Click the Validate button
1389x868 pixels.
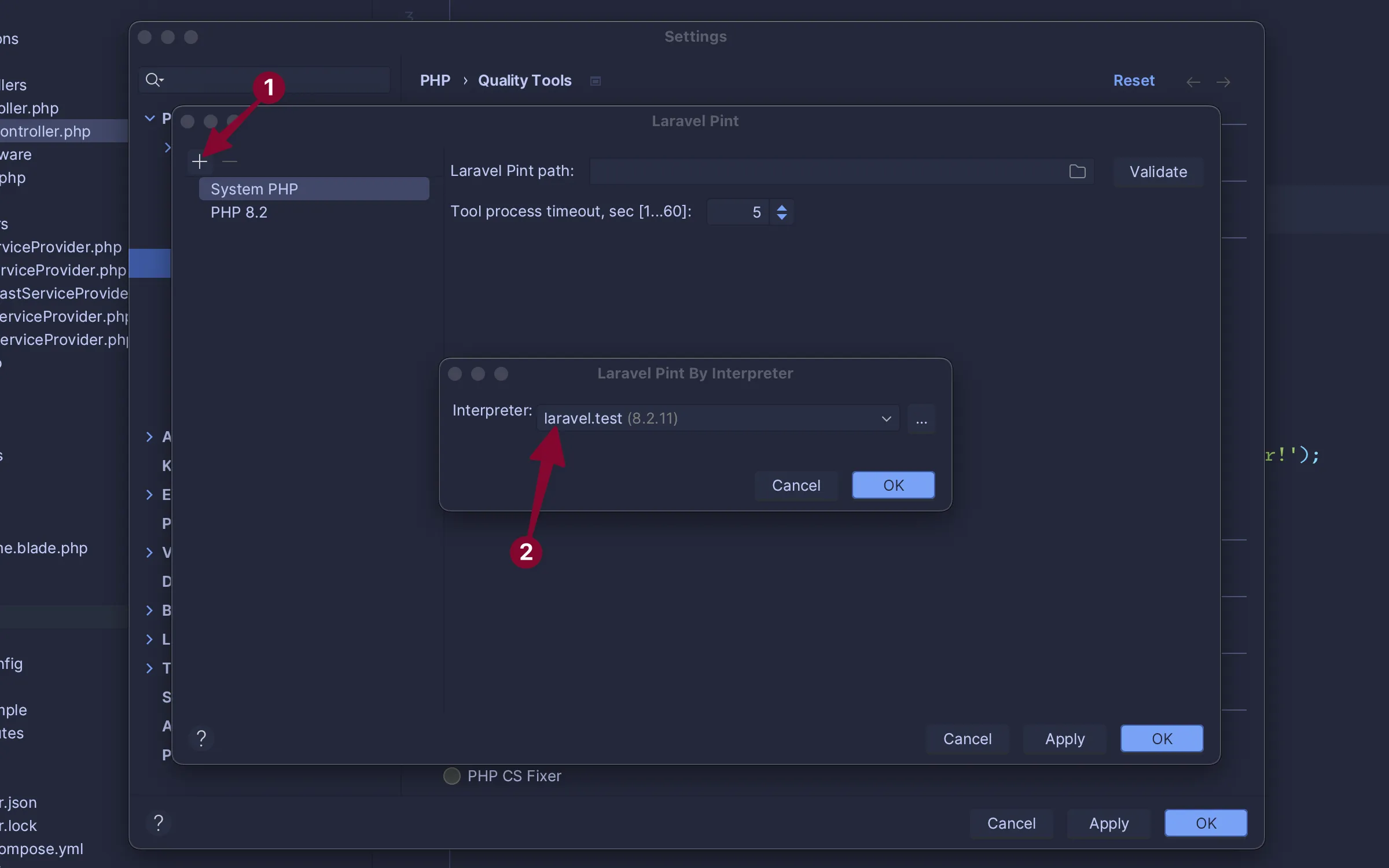click(1158, 172)
